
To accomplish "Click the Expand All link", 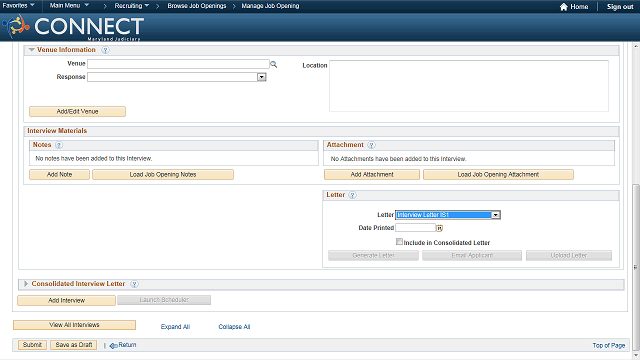I will coord(175,327).
